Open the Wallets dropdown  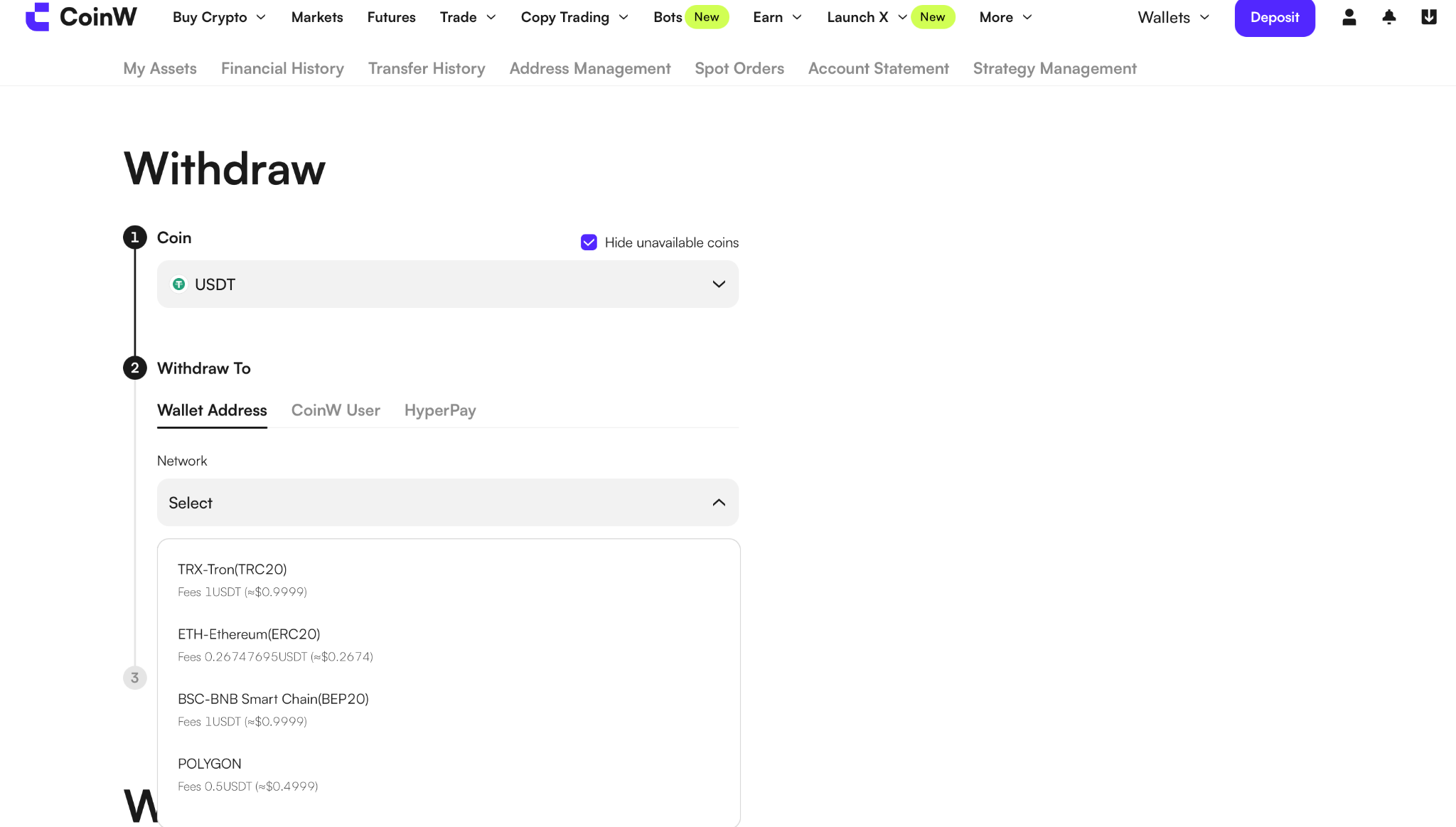[1173, 17]
